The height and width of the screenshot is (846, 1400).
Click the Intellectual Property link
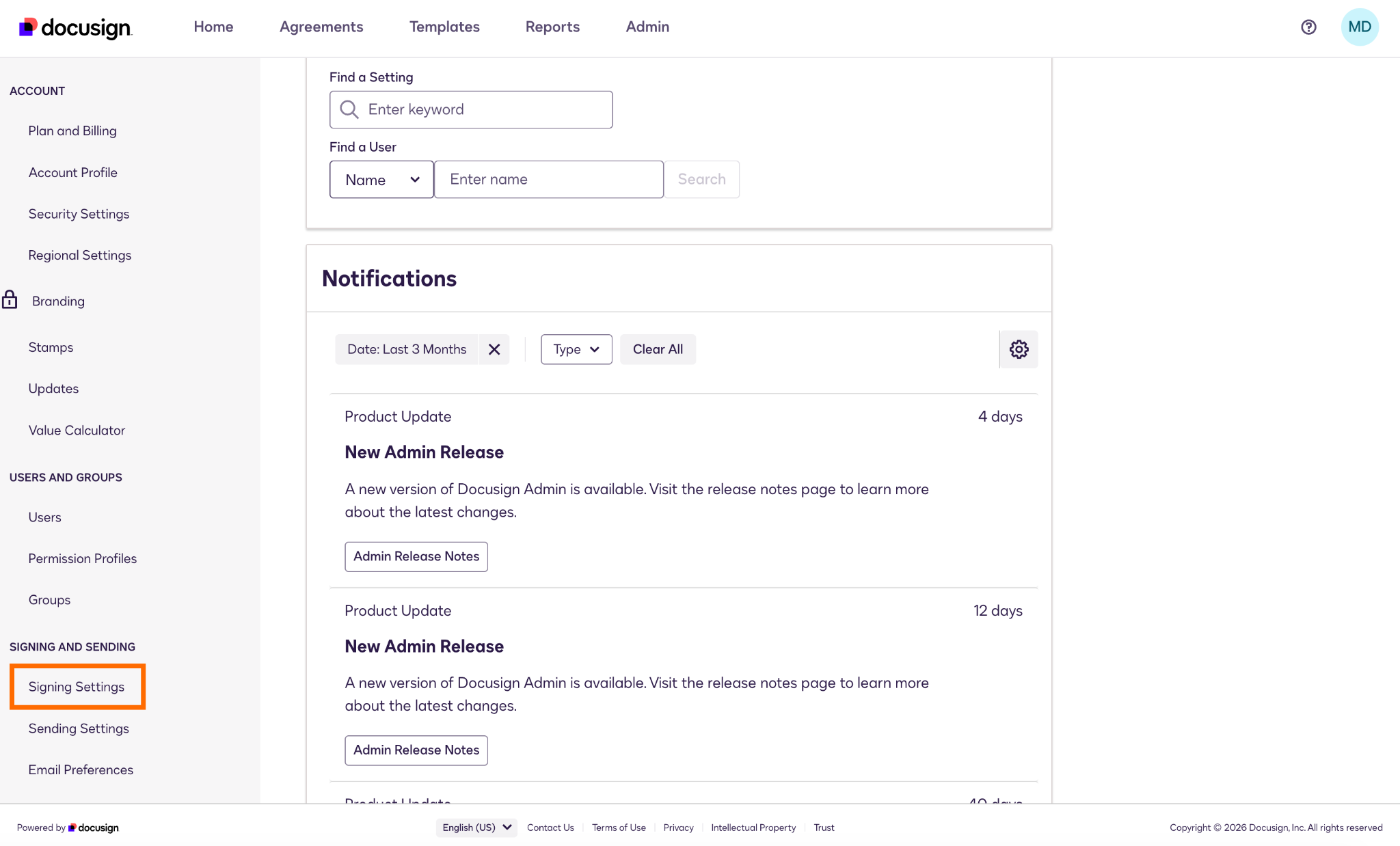(753, 828)
